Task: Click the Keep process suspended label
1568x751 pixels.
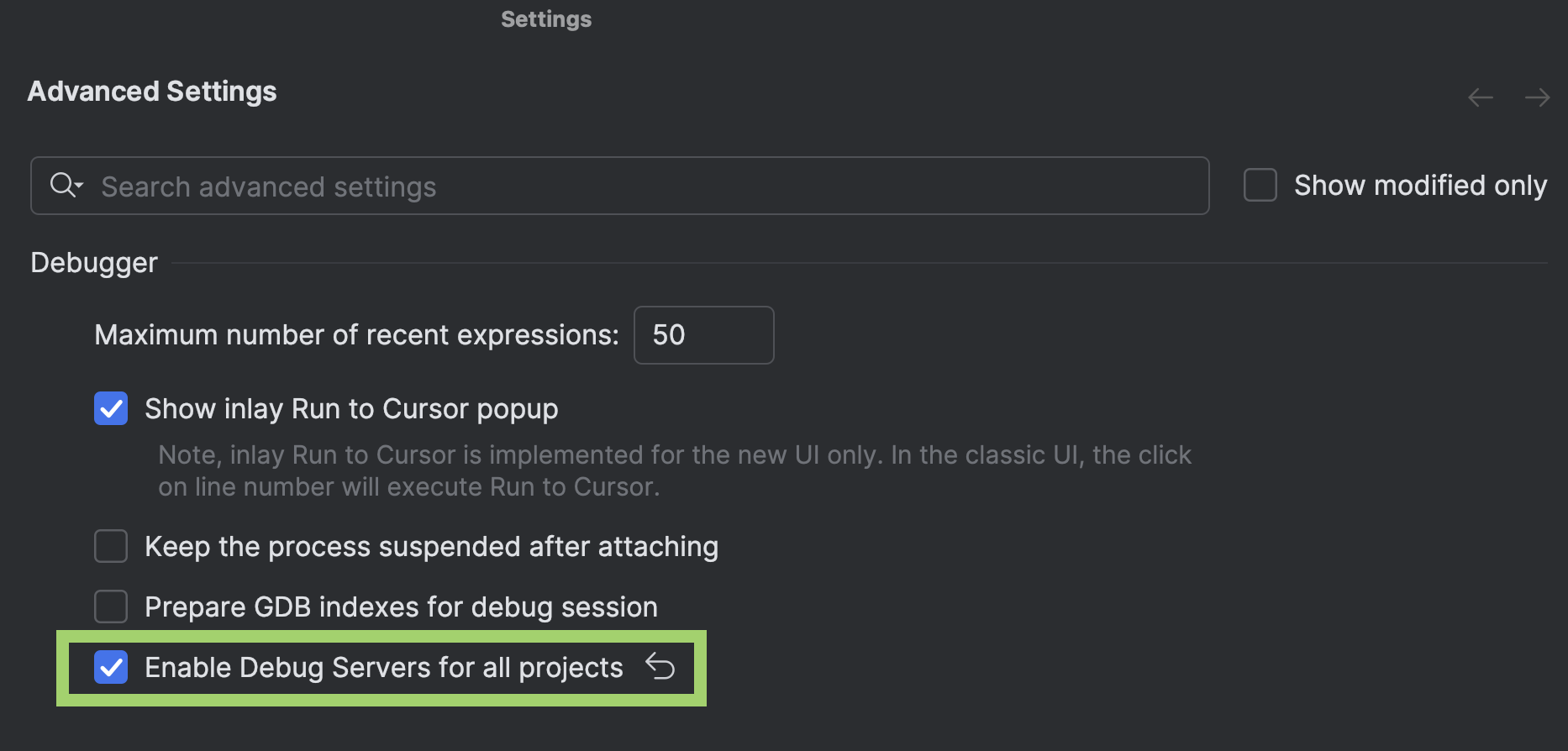Action: click(x=431, y=546)
